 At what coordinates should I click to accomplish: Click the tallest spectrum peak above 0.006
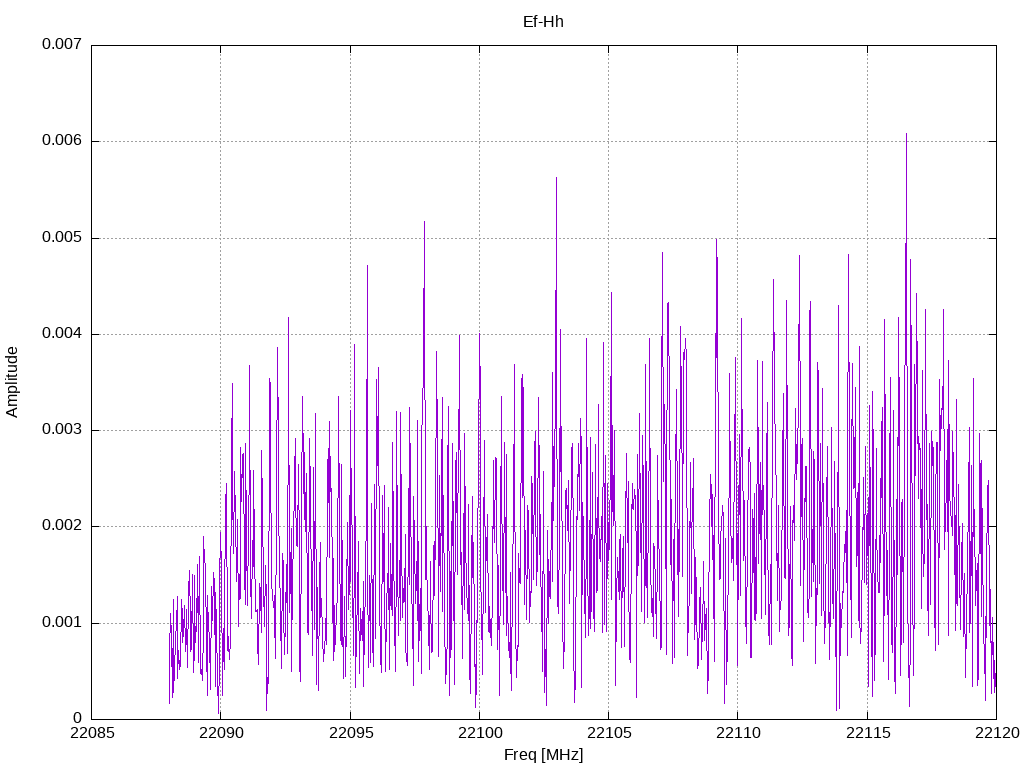[x=906, y=135]
